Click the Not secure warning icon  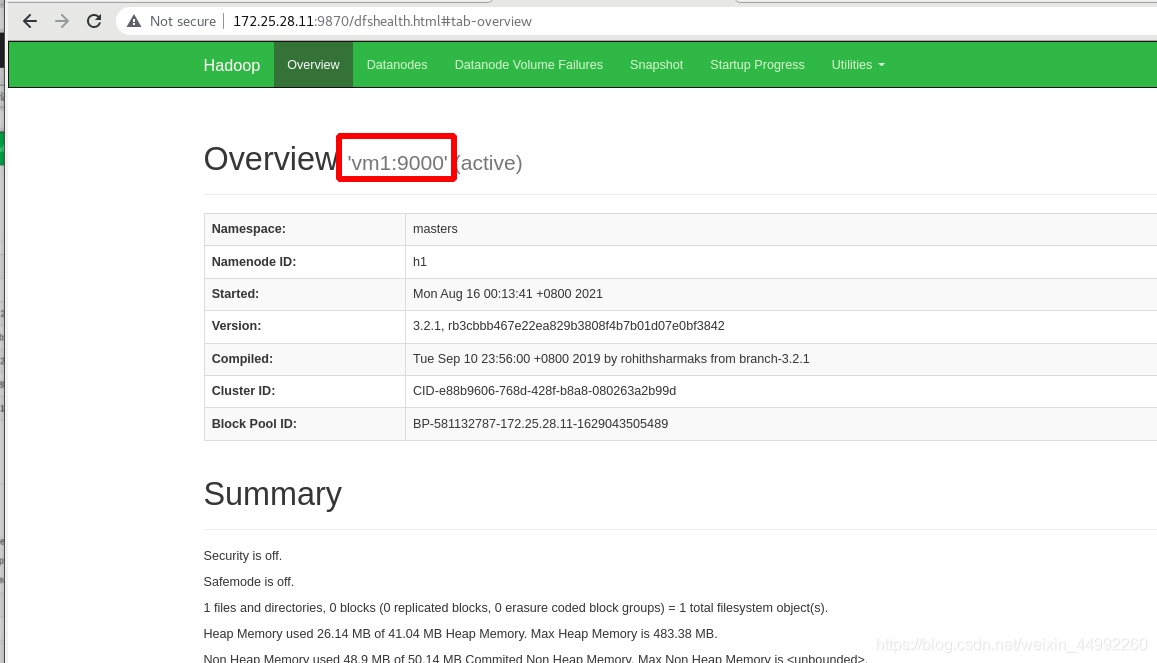pyautogui.click(x=134, y=21)
